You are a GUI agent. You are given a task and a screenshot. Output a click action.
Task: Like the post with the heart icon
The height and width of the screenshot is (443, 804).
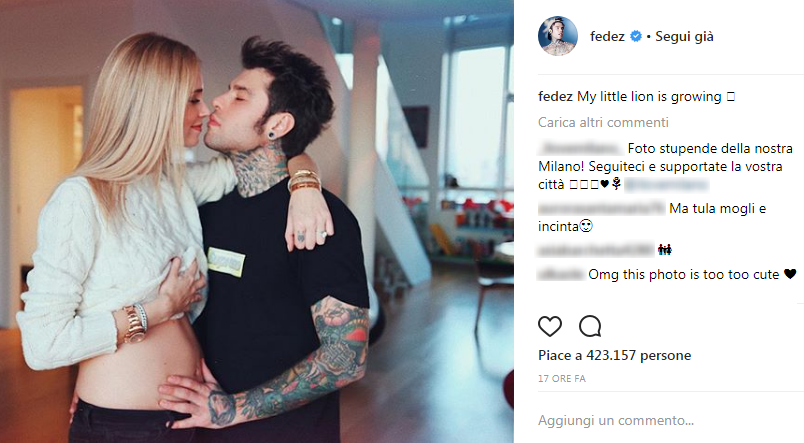tap(550, 326)
